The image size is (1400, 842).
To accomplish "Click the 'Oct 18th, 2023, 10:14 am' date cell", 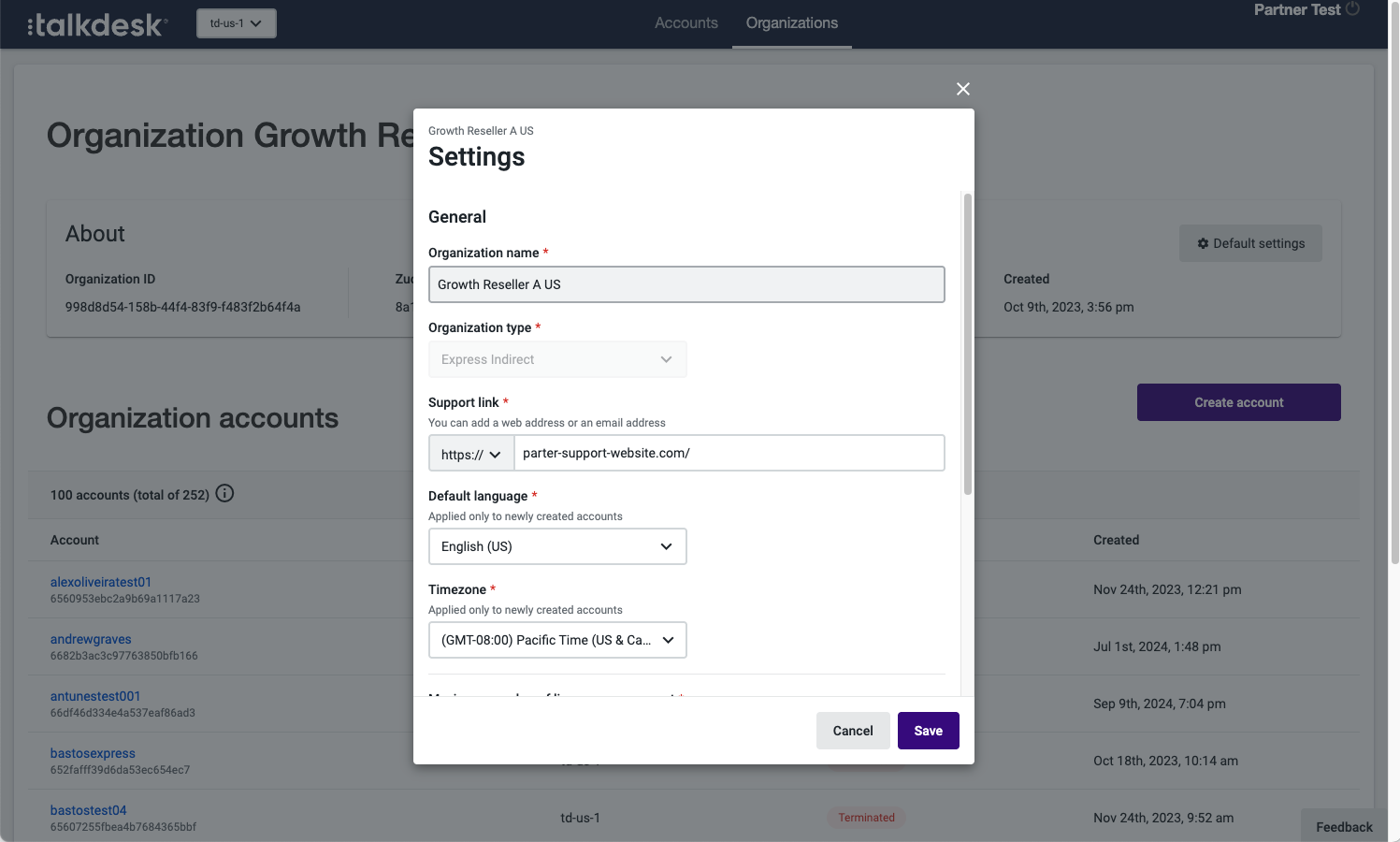I will 1165,761.
